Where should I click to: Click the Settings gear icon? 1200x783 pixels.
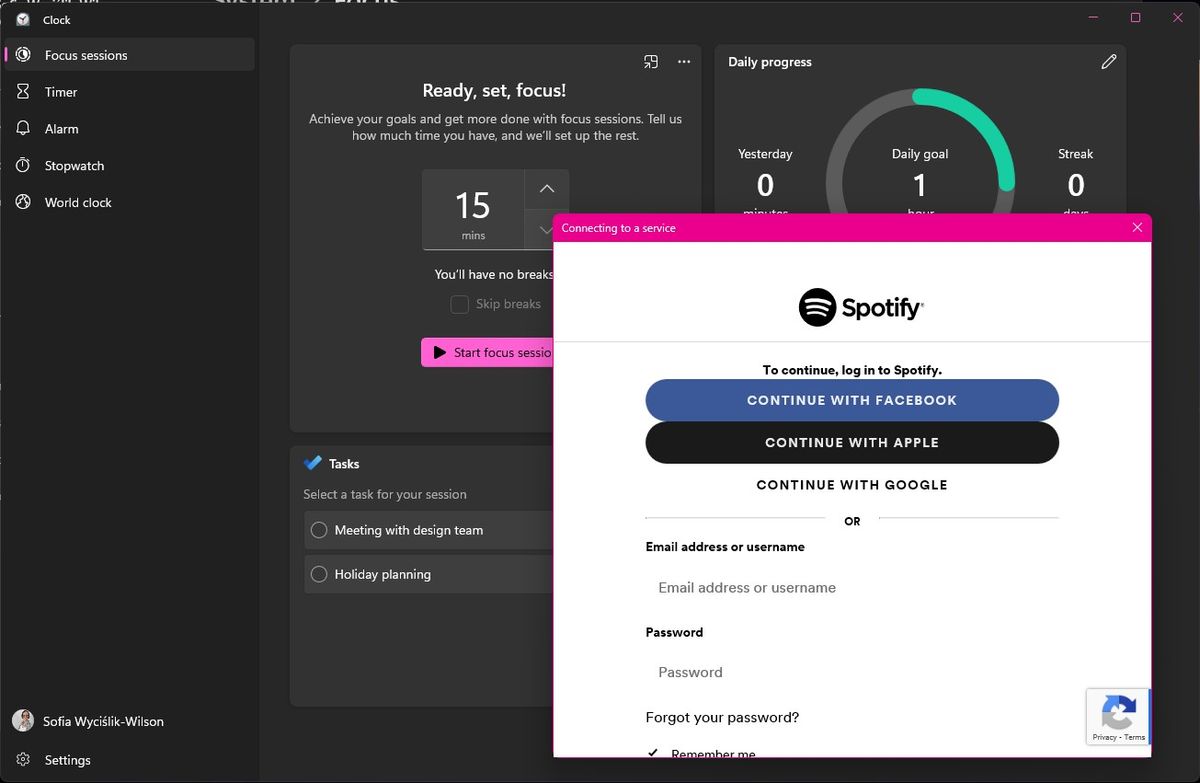[23, 760]
